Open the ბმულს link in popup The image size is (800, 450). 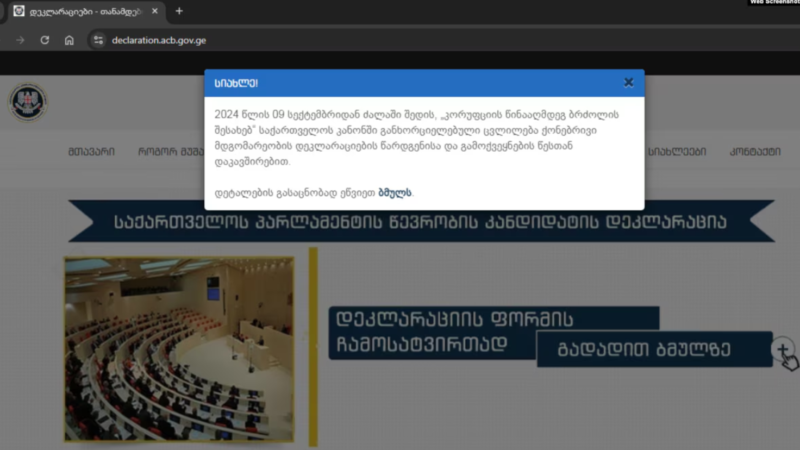coord(395,193)
